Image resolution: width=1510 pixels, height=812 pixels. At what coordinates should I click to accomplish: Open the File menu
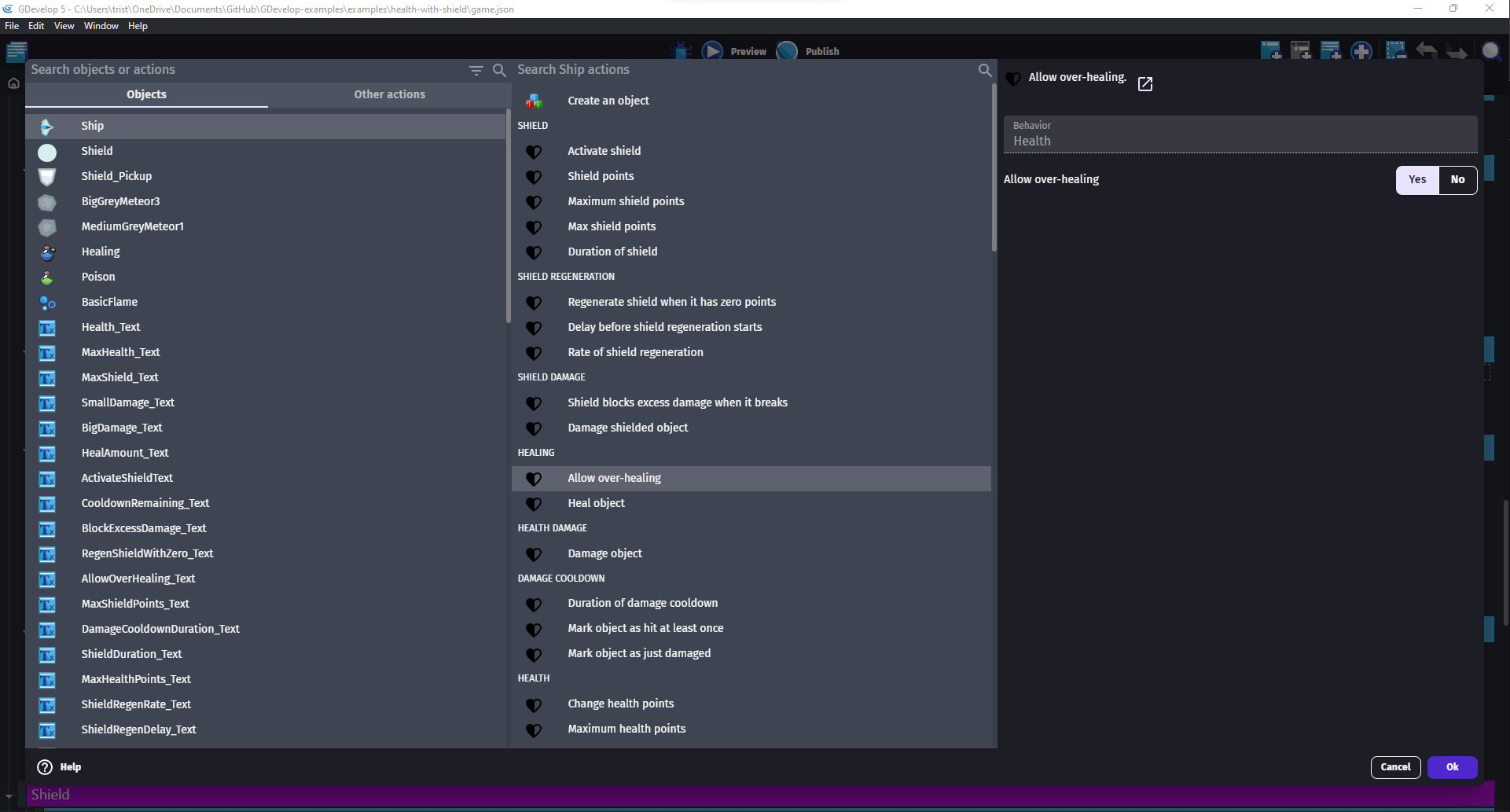(12, 26)
